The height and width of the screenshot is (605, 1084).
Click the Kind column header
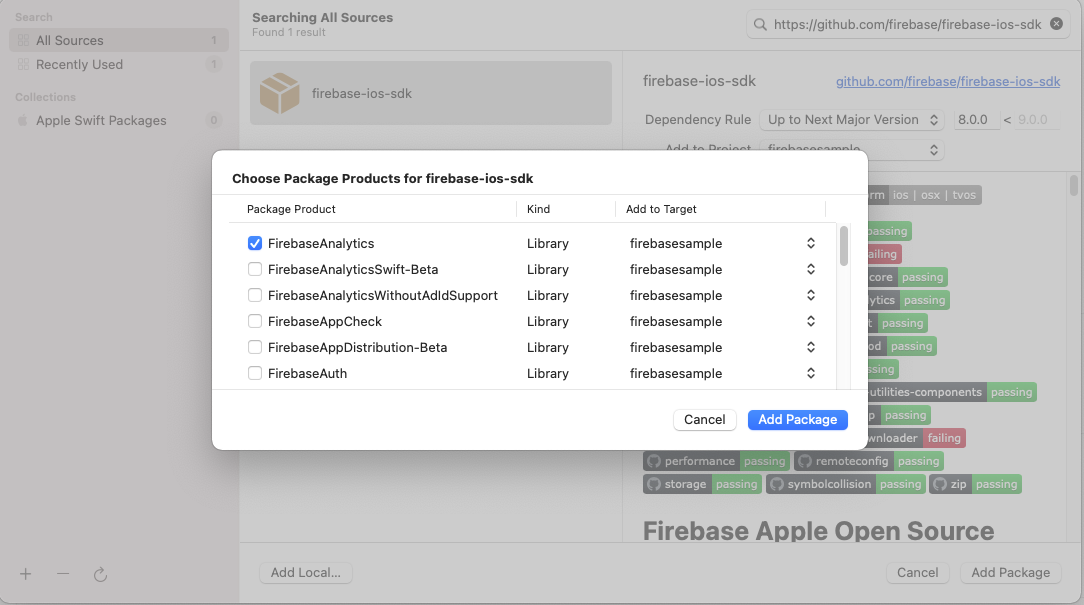pos(539,209)
